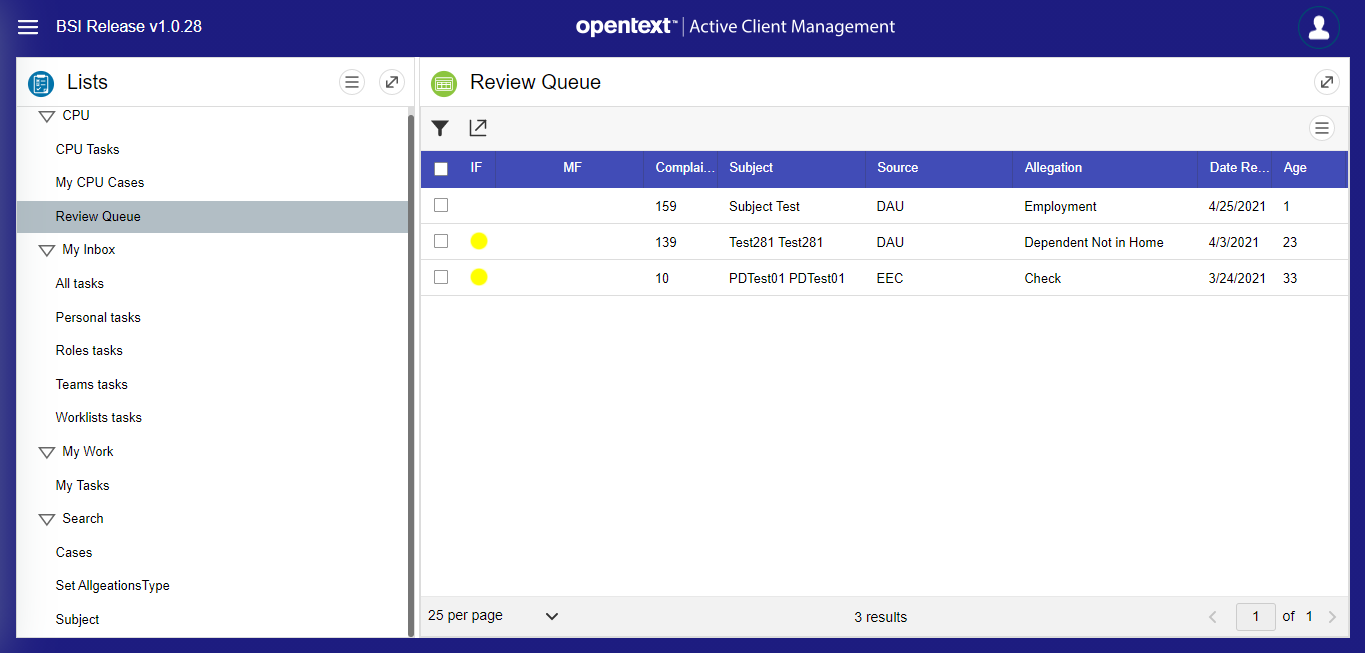This screenshot has height=653, width=1365.
Task: Check the box for complaint 159
Action: coord(441,205)
